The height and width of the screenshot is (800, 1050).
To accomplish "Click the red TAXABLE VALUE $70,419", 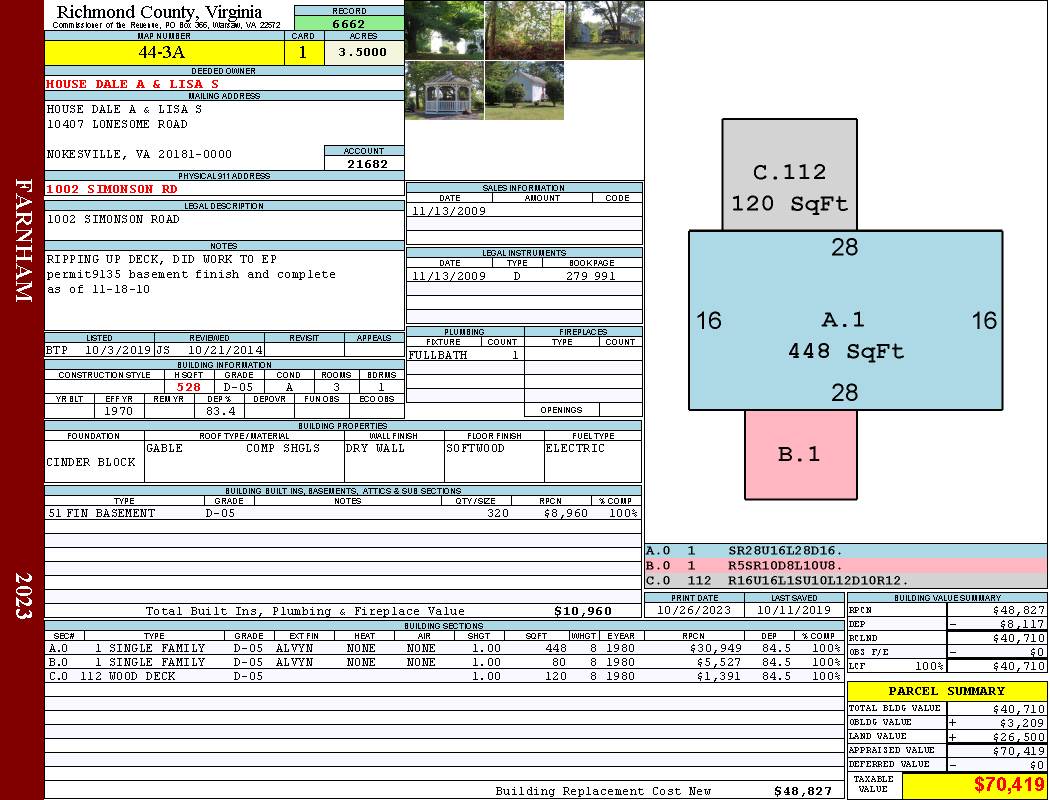I will [1009, 784].
